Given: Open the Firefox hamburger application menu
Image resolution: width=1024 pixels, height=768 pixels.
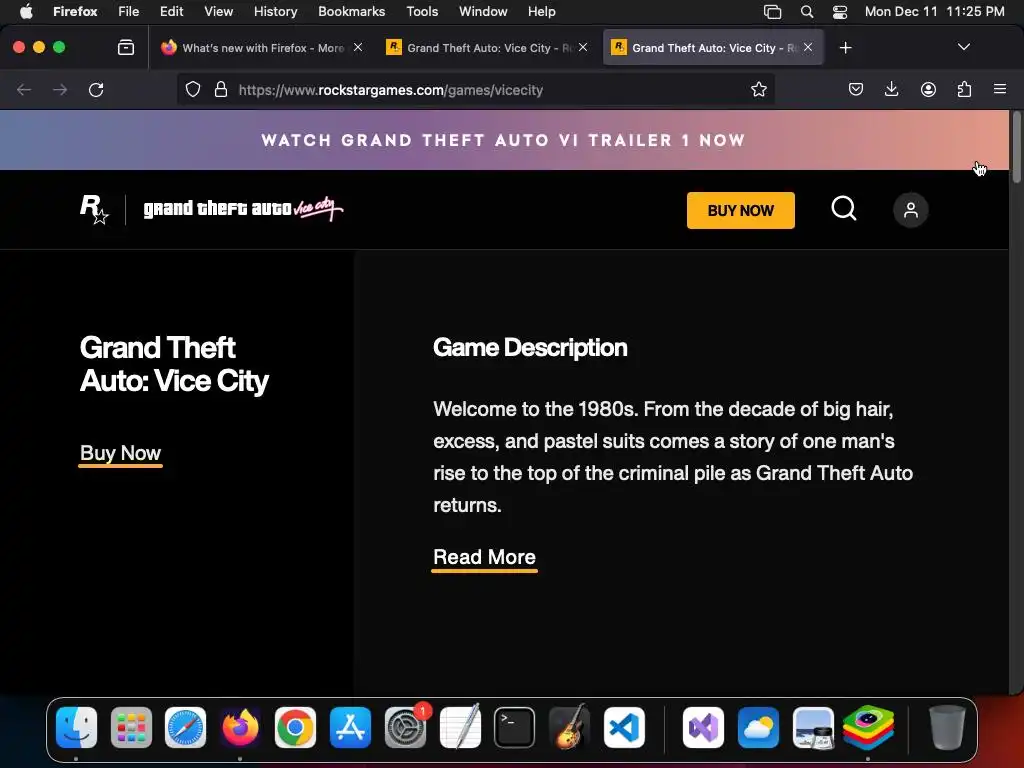Looking at the screenshot, I should [1000, 89].
